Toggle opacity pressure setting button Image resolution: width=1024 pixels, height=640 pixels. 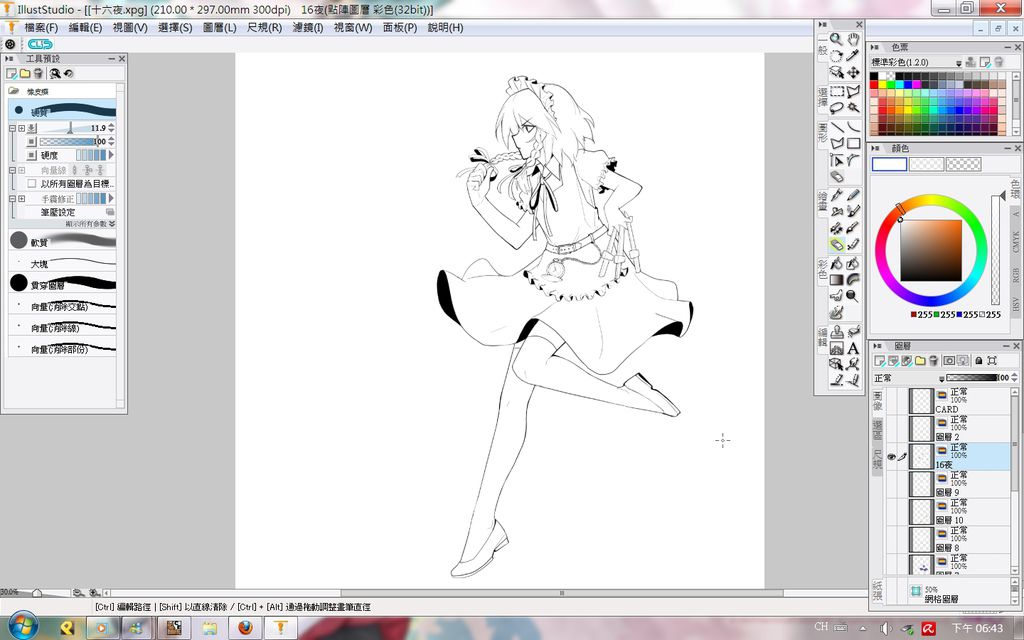tap(31, 142)
